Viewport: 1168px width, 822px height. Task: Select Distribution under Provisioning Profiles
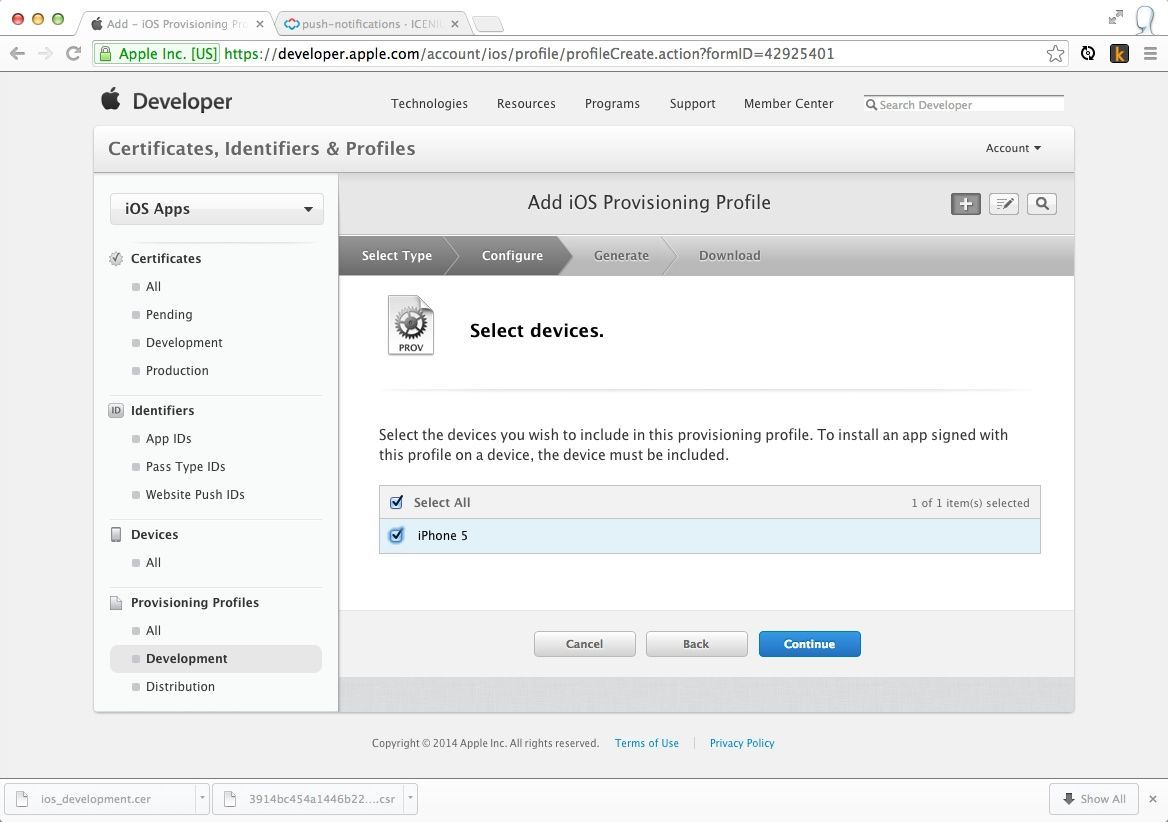point(180,686)
